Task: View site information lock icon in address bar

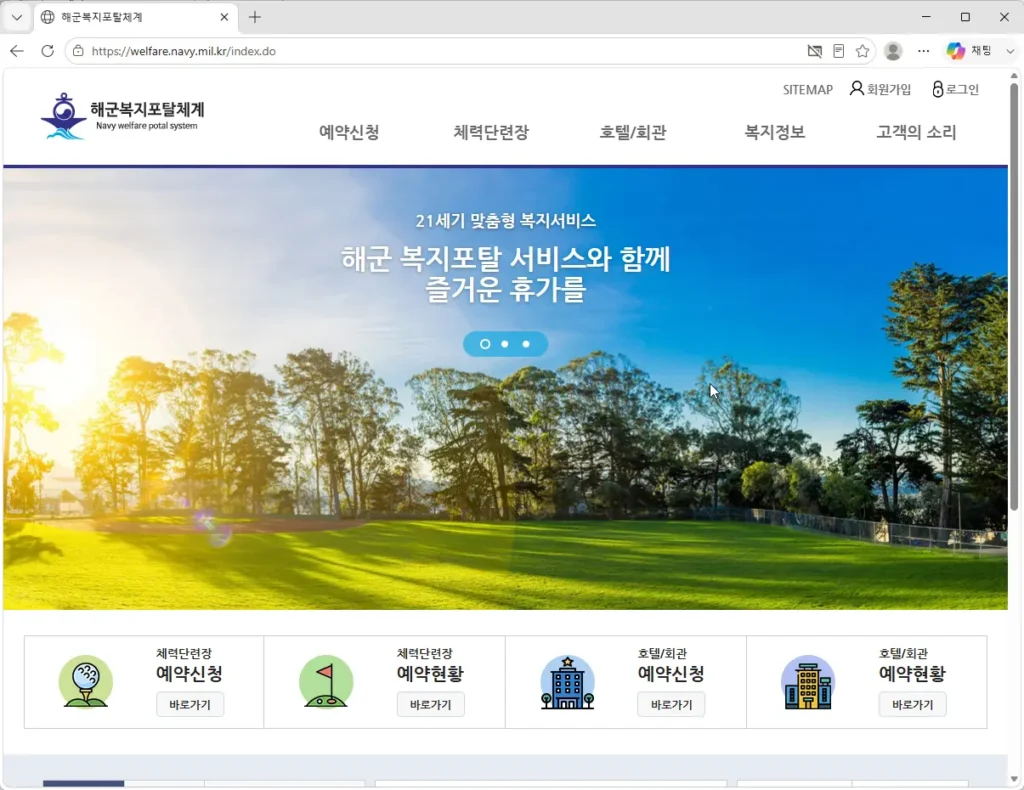Action: click(x=78, y=51)
